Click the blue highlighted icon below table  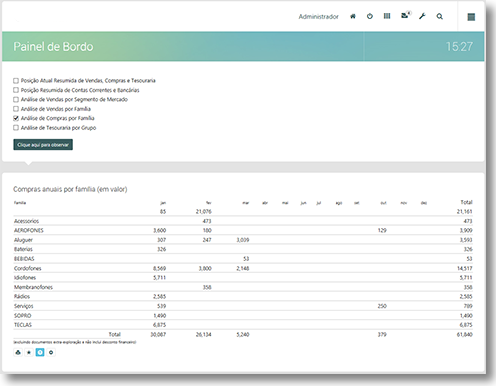coord(40,352)
